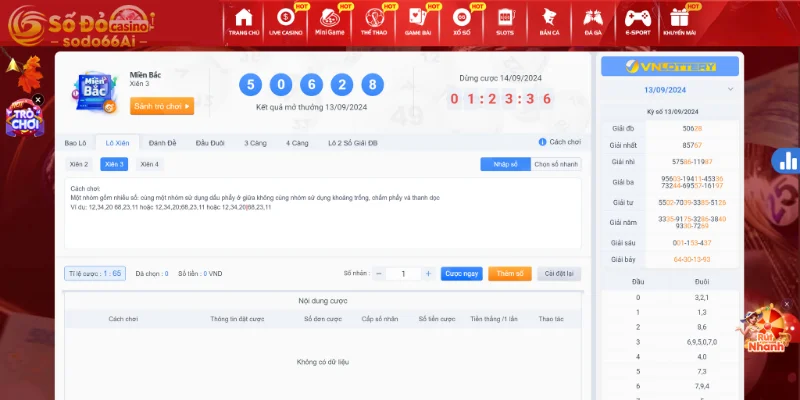Increase multiplier with the plus button
The height and width of the screenshot is (400, 800).
coord(428,273)
